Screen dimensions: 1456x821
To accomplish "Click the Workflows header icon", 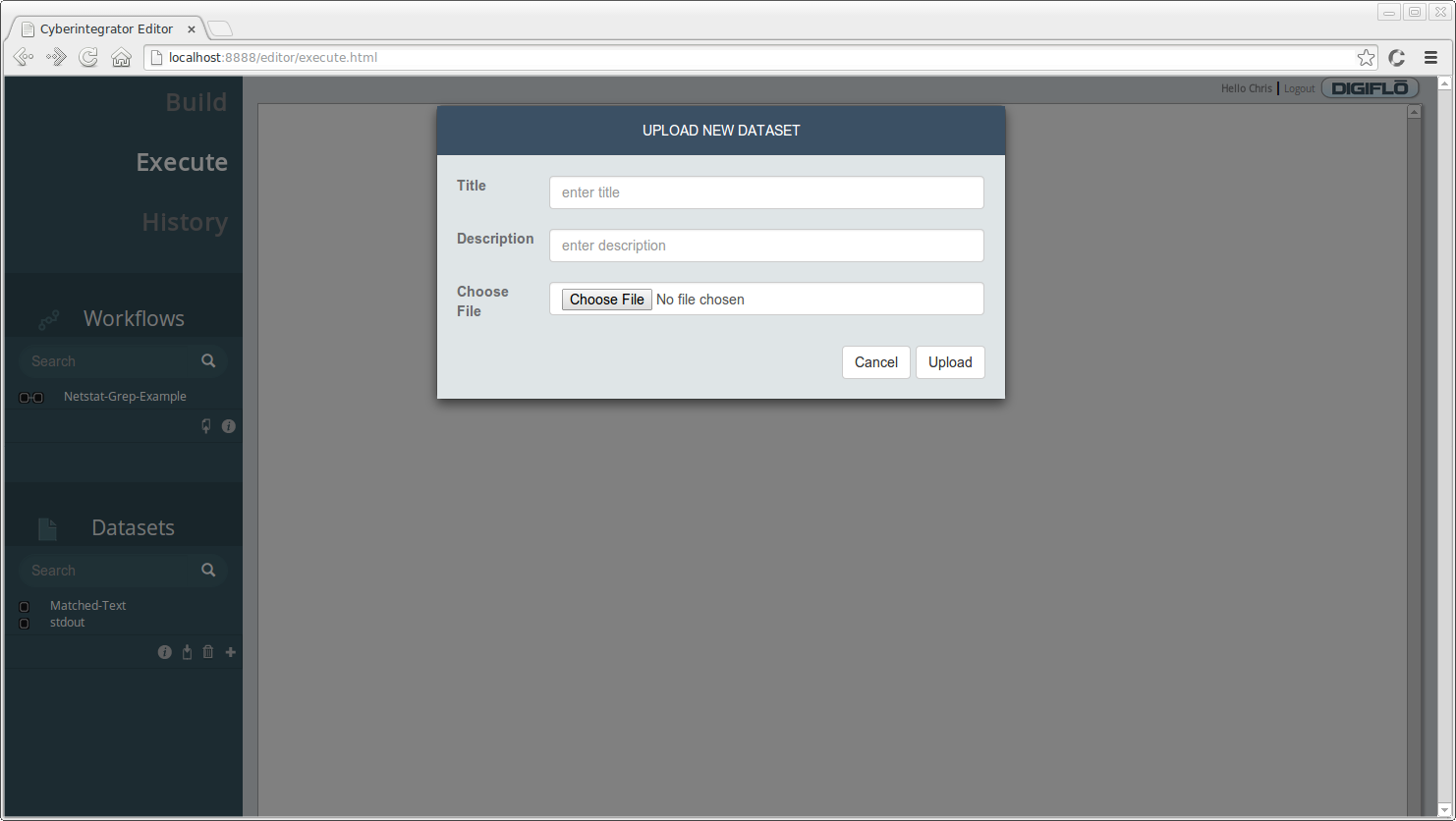I will point(49,319).
